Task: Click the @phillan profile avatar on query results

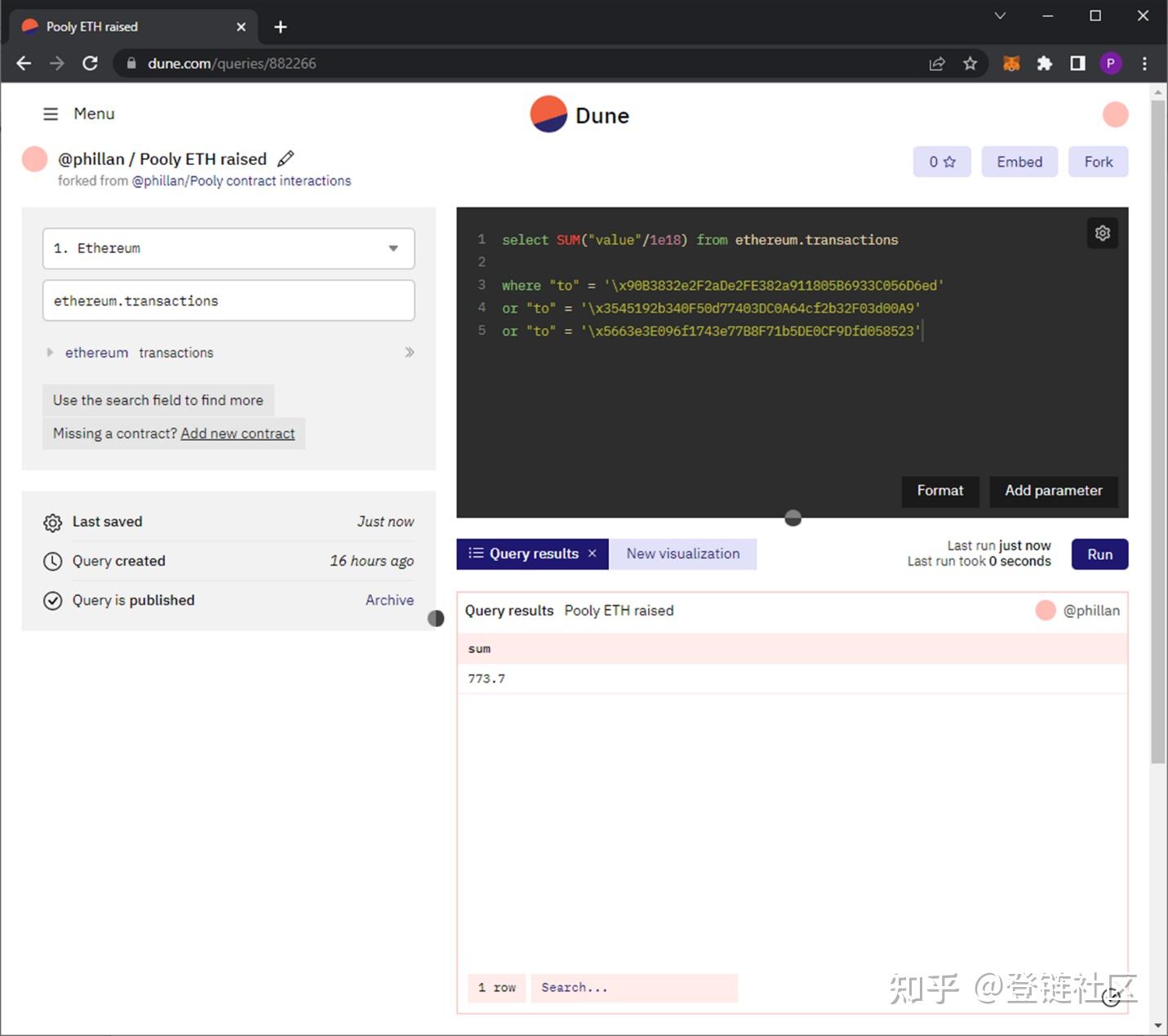Action: (x=1046, y=610)
